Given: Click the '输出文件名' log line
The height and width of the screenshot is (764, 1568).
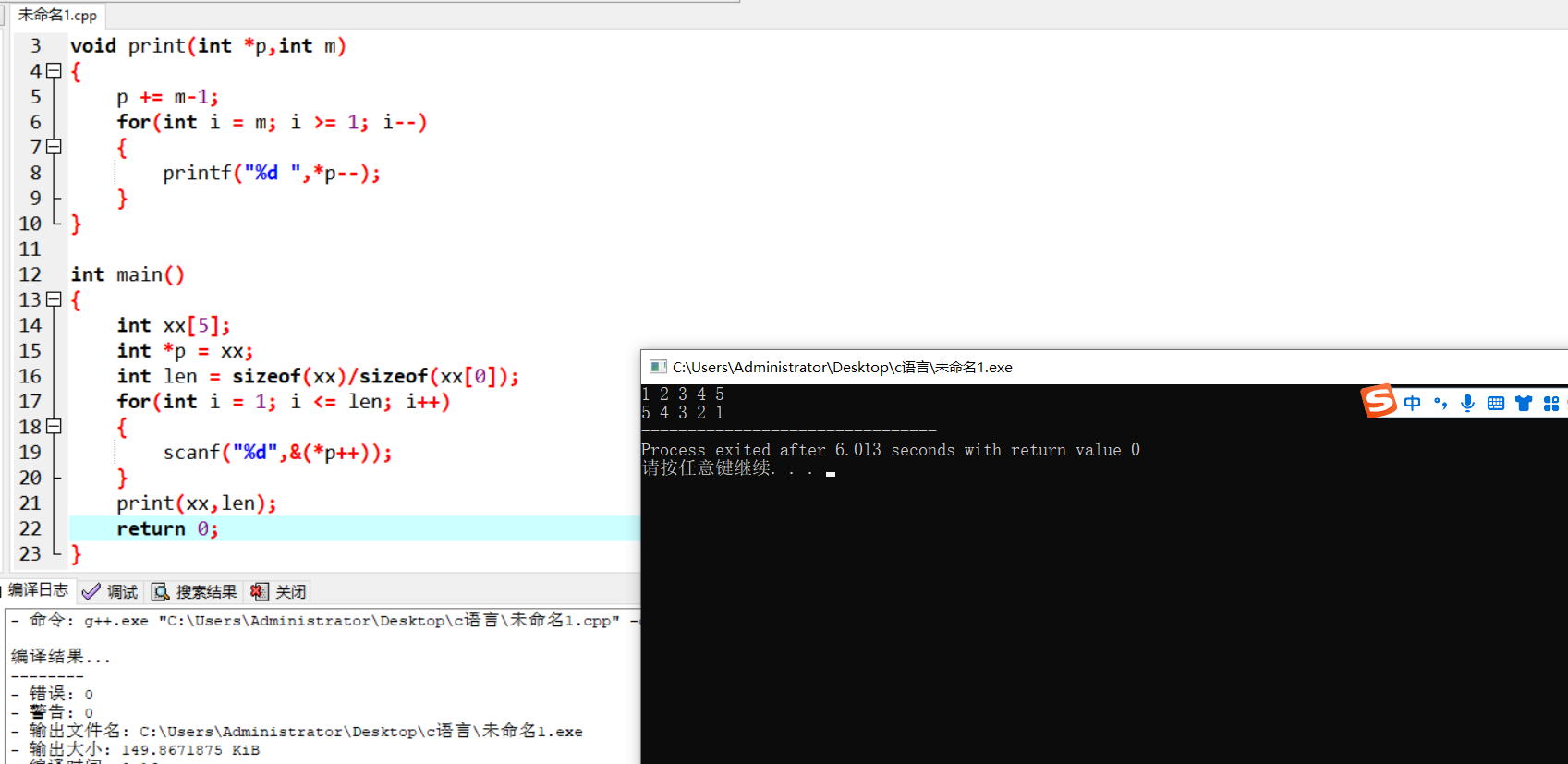Looking at the screenshot, I should [297, 731].
